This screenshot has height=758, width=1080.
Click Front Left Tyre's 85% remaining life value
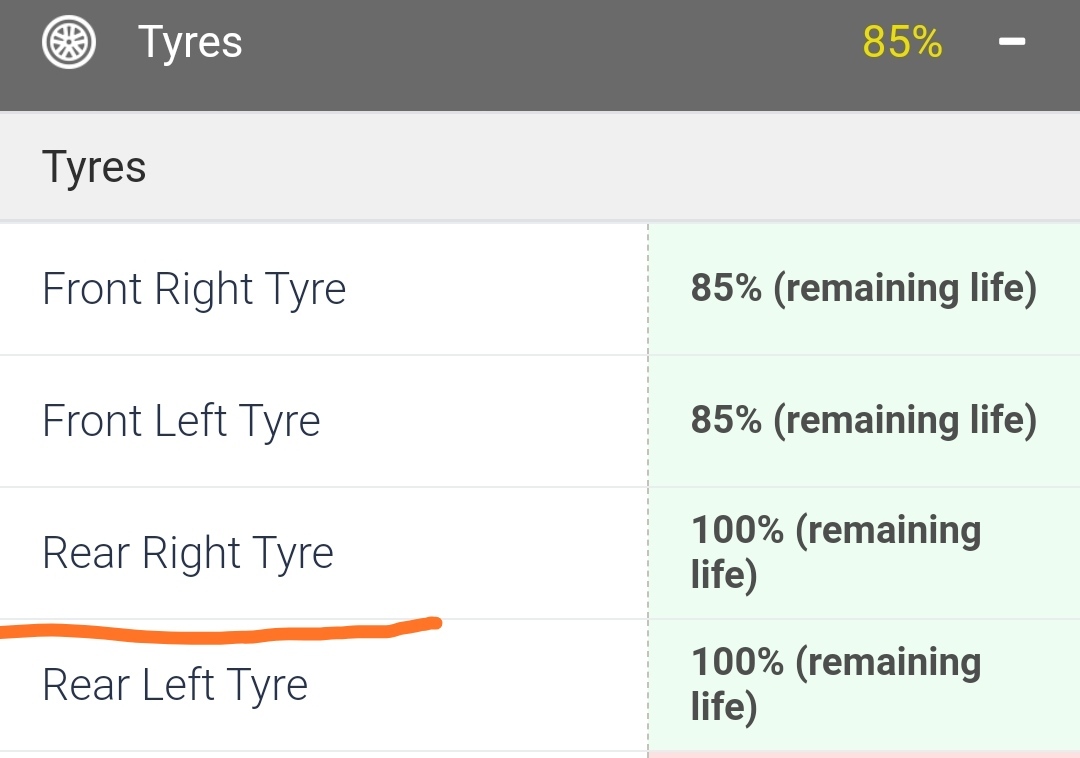(864, 420)
